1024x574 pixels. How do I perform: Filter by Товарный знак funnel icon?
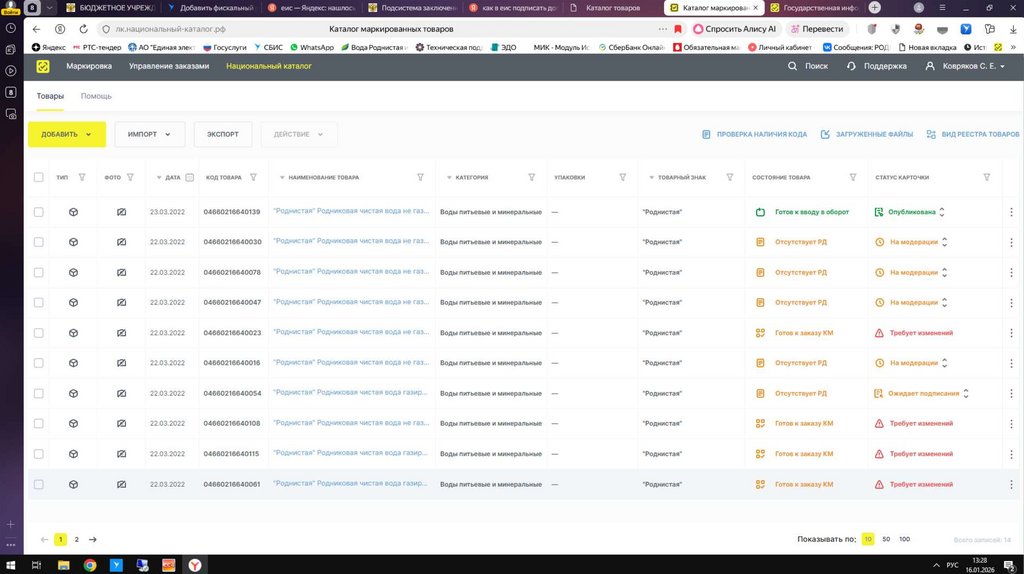[x=730, y=177]
